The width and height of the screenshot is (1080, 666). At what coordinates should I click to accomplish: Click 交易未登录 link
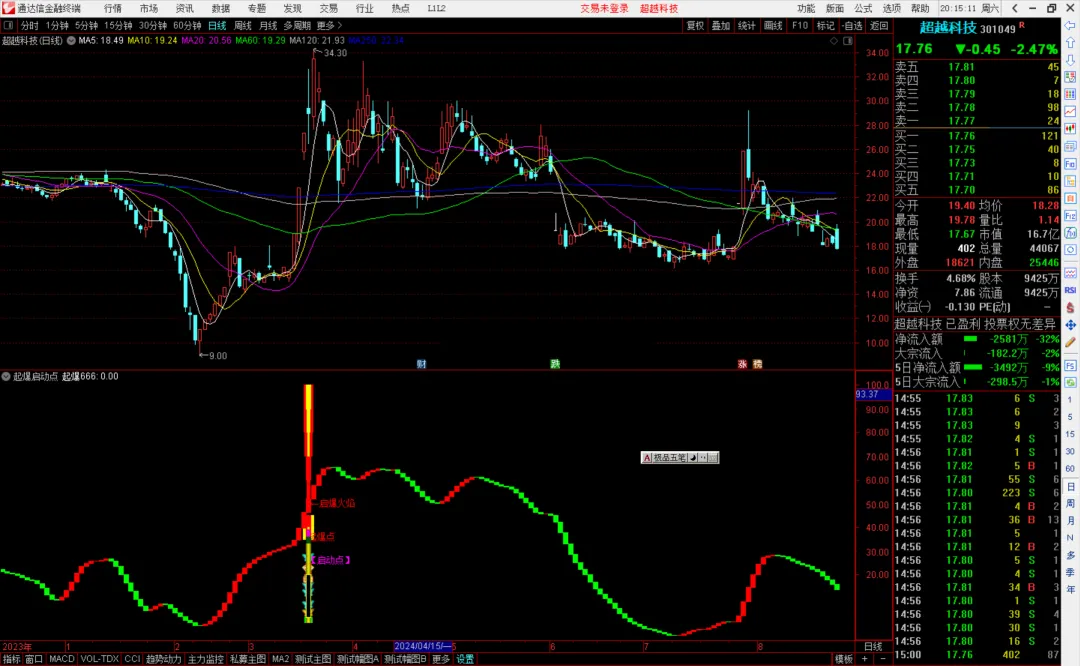coord(604,8)
